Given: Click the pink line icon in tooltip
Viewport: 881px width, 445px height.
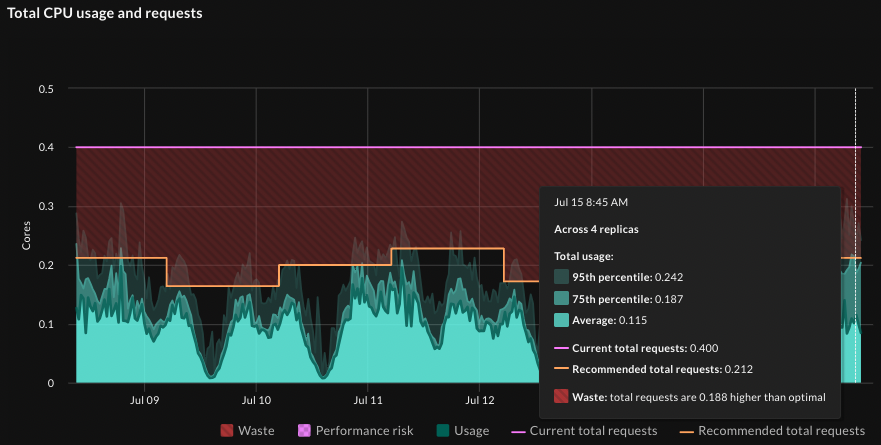Looking at the screenshot, I should pyautogui.click(x=561, y=348).
